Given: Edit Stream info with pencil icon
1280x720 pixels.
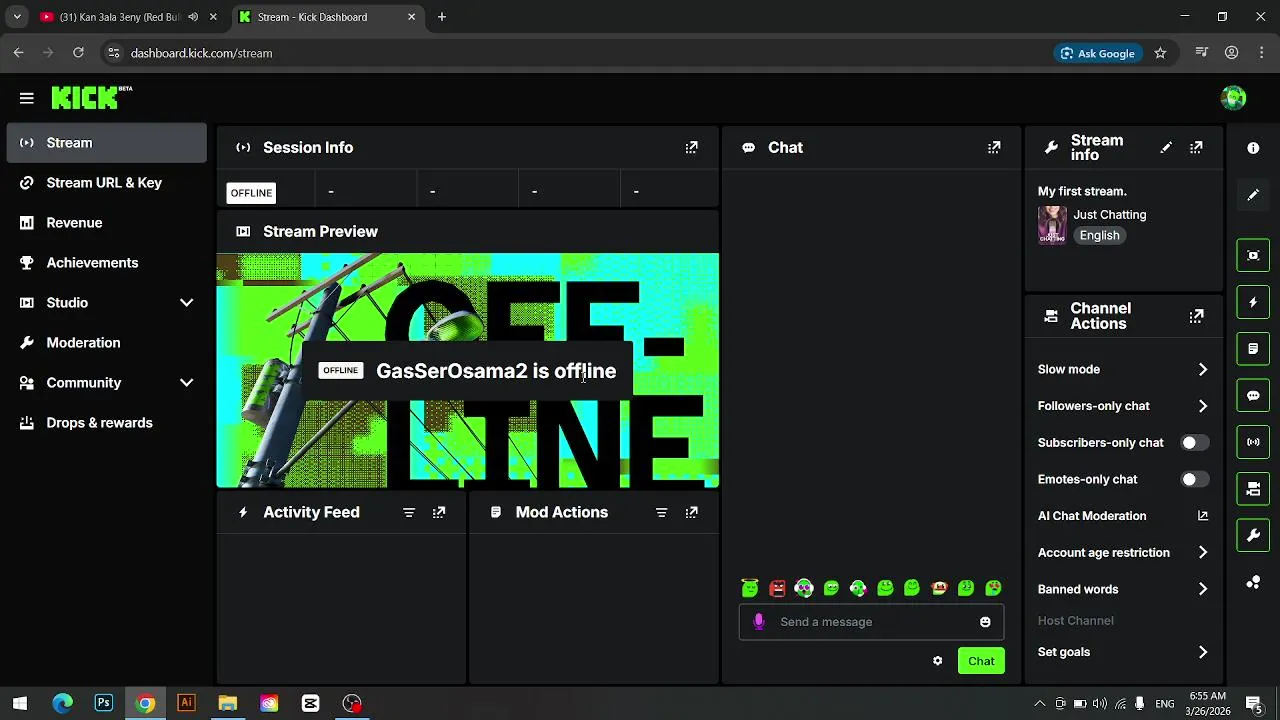Looking at the screenshot, I should [1166, 147].
